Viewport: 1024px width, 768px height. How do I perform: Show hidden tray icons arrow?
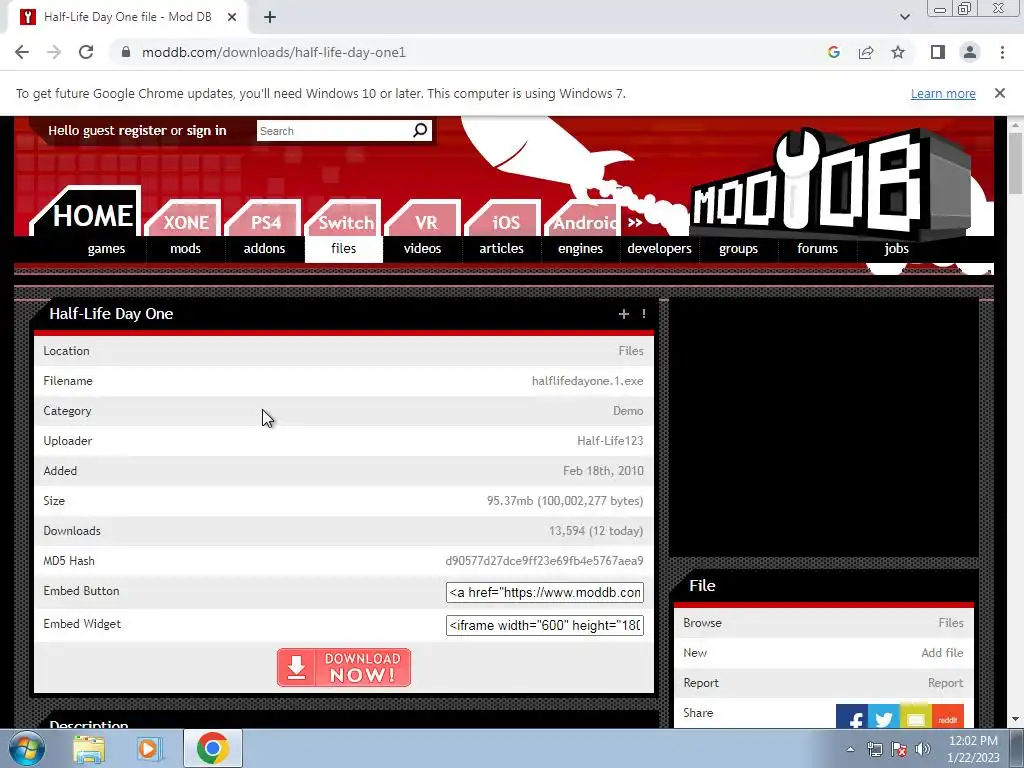pos(850,749)
